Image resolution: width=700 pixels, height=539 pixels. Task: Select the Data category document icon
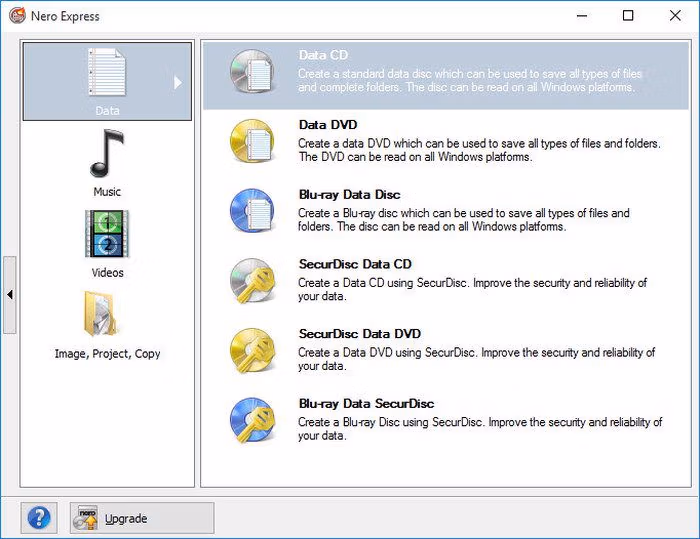[x=107, y=71]
